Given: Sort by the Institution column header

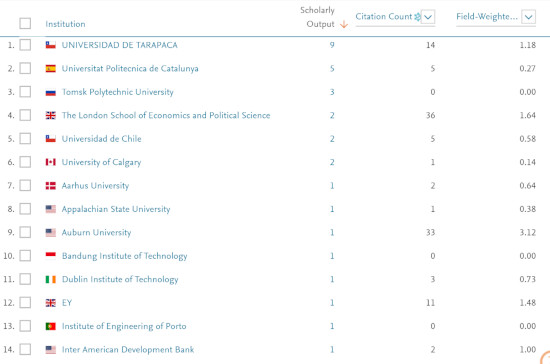Looking at the screenshot, I should coord(65,24).
